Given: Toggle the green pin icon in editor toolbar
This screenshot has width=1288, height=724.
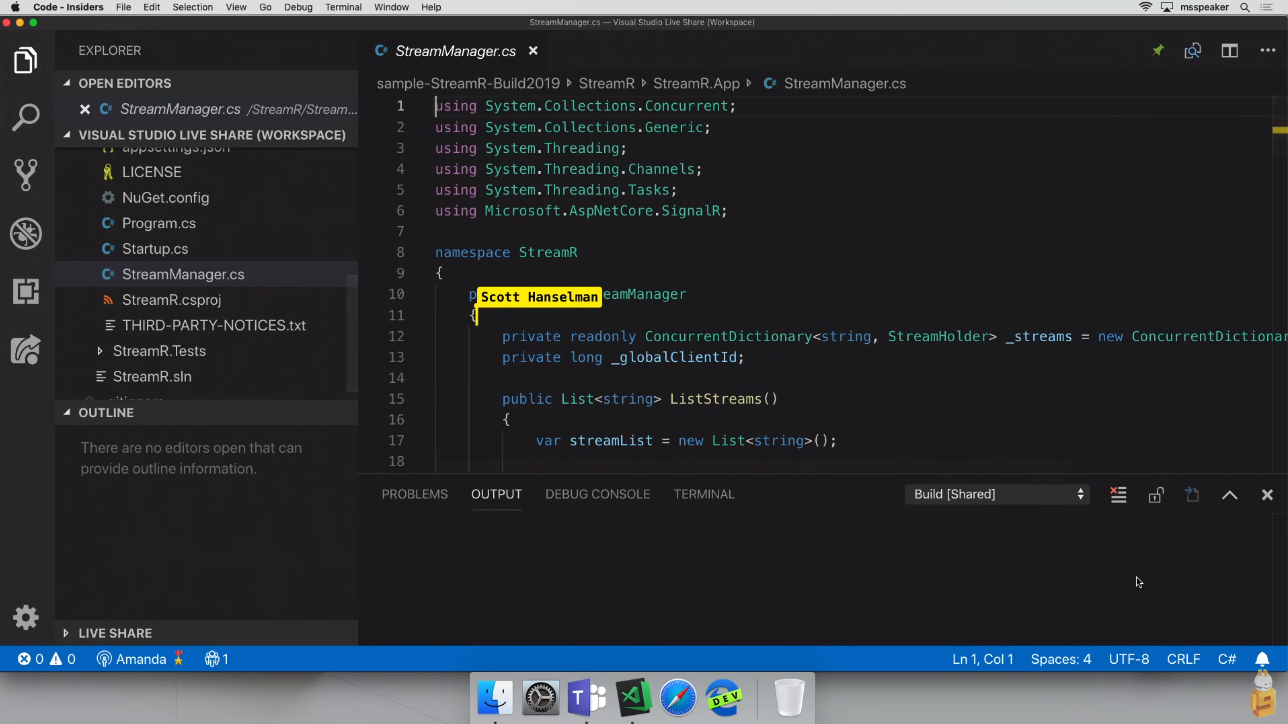Looking at the screenshot, I should point(1157,51).
